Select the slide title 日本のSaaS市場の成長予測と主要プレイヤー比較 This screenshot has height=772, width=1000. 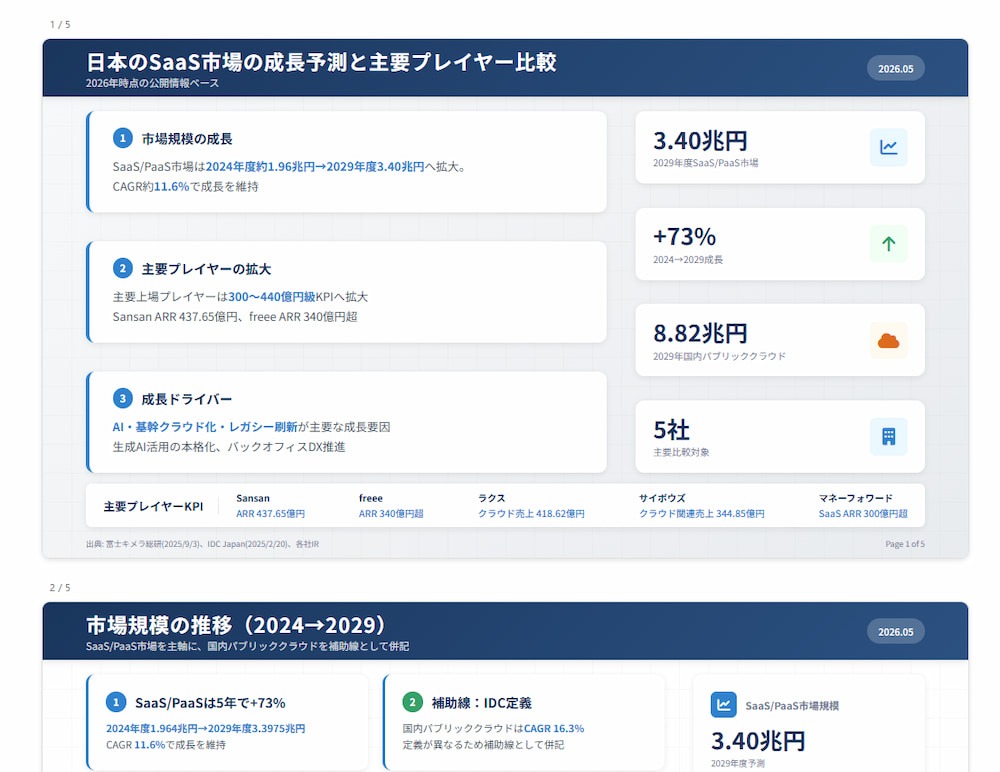[x=321, y=62]
